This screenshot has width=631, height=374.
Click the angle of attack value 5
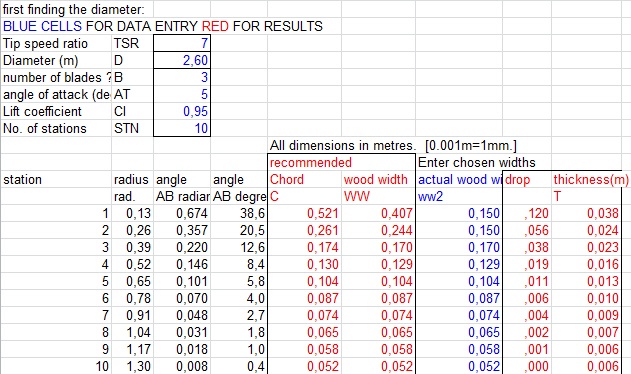point(182,94)
